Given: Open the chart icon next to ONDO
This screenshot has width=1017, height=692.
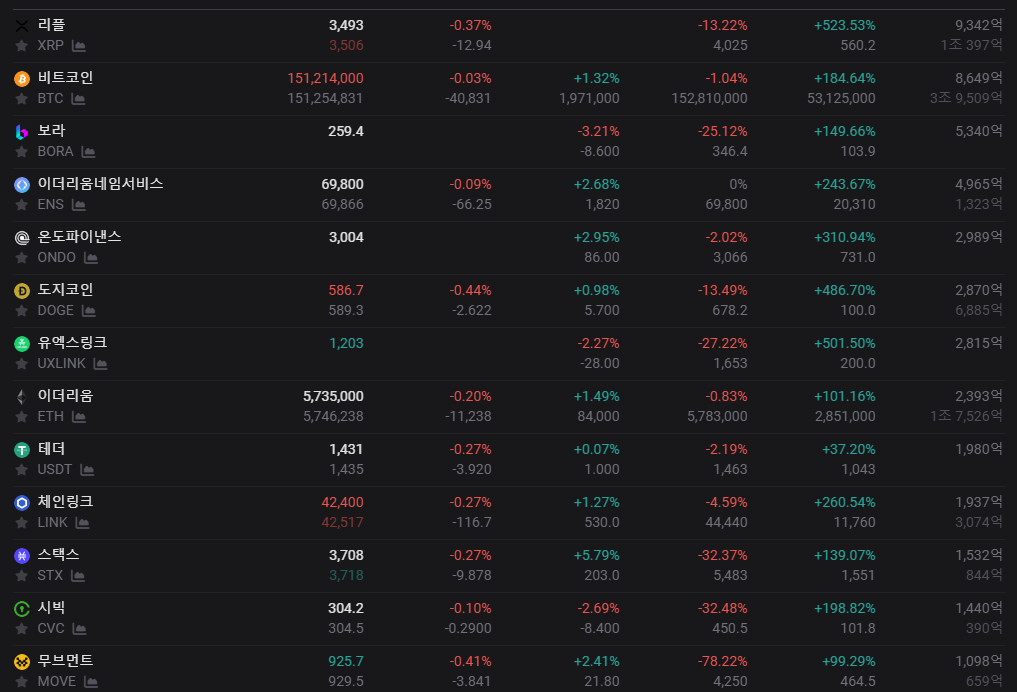Looking at the screenshot, I should tap(91, 259).
